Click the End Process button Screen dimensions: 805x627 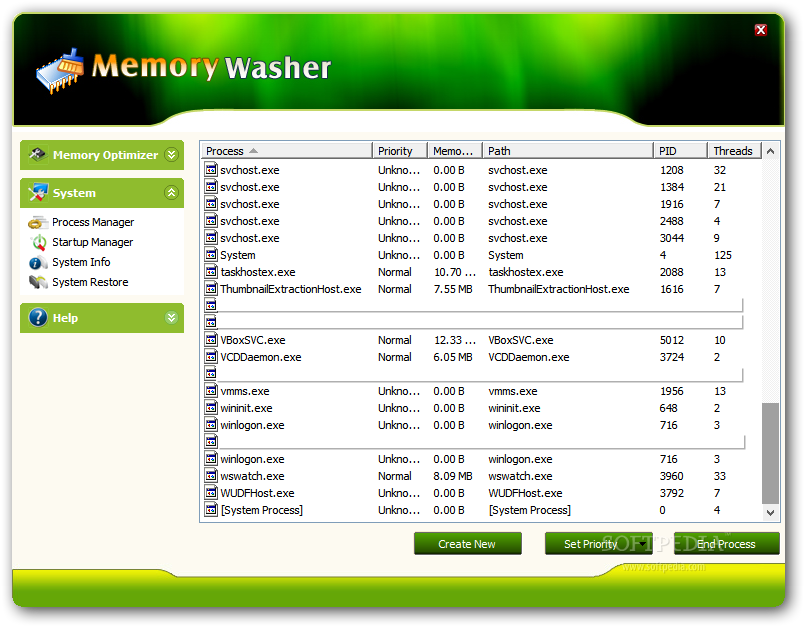726,544
